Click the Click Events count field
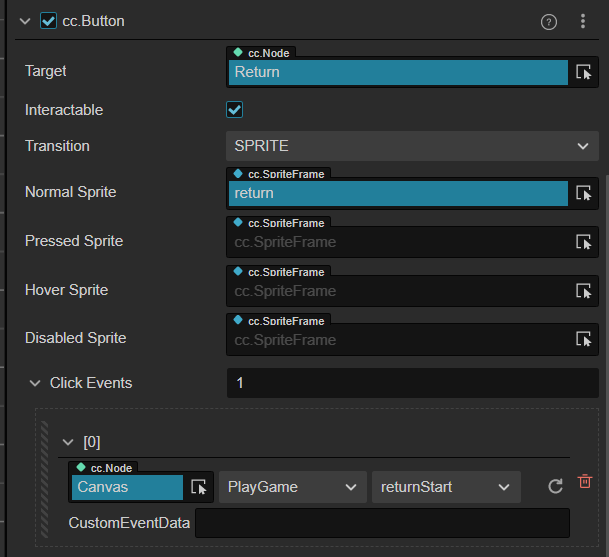The height and width of the screenshot is (557, 609). [412, 383]
